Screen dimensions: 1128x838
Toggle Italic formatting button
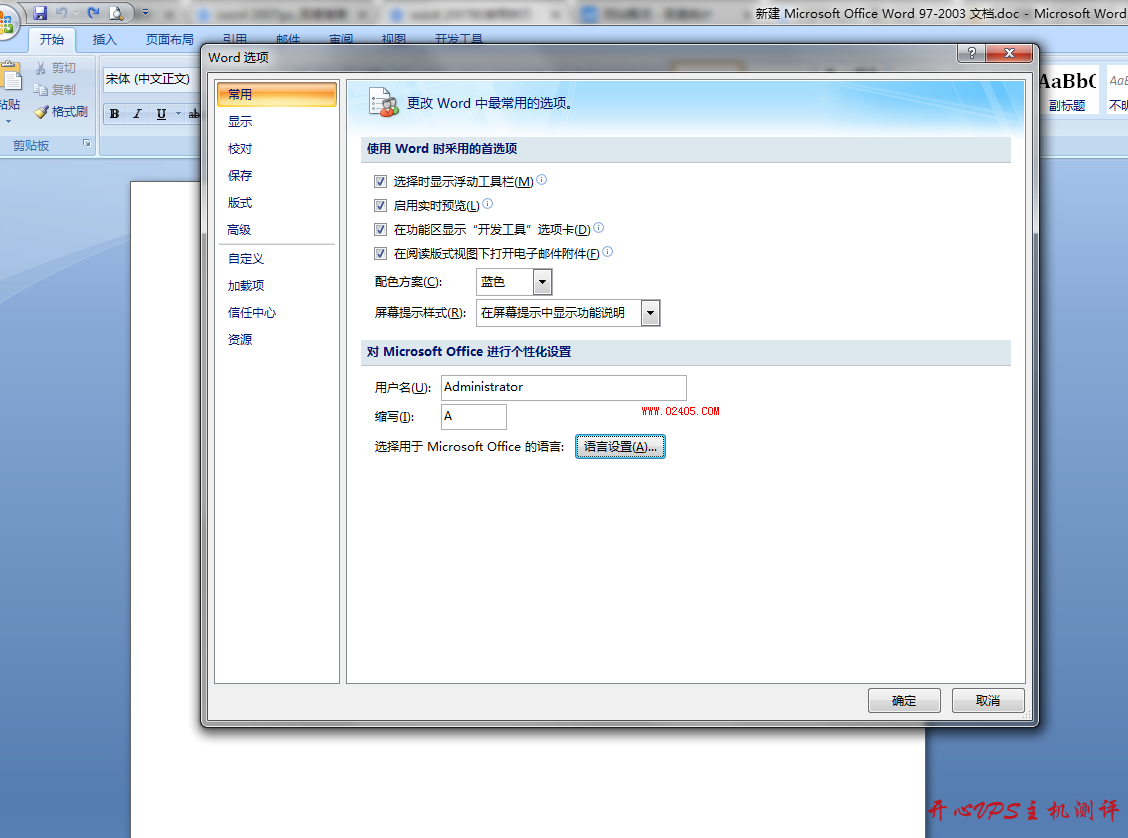[137, 114]
